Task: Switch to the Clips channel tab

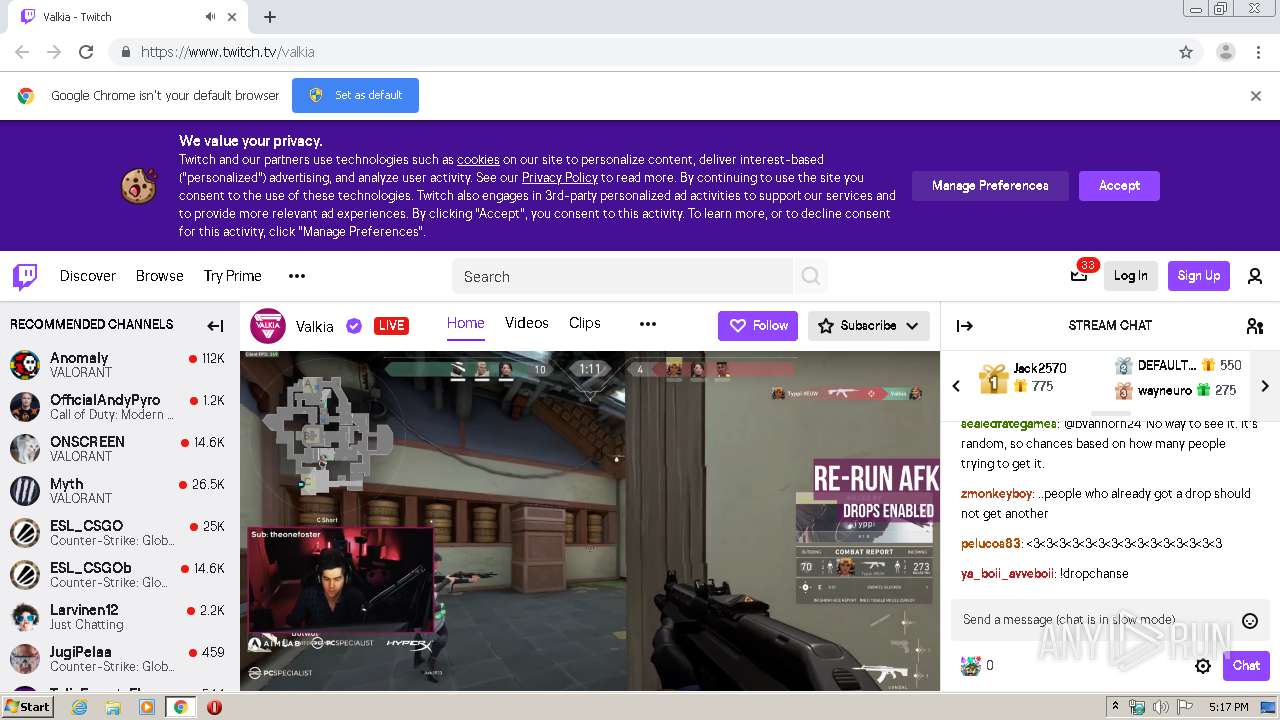Action: point(585,323)
